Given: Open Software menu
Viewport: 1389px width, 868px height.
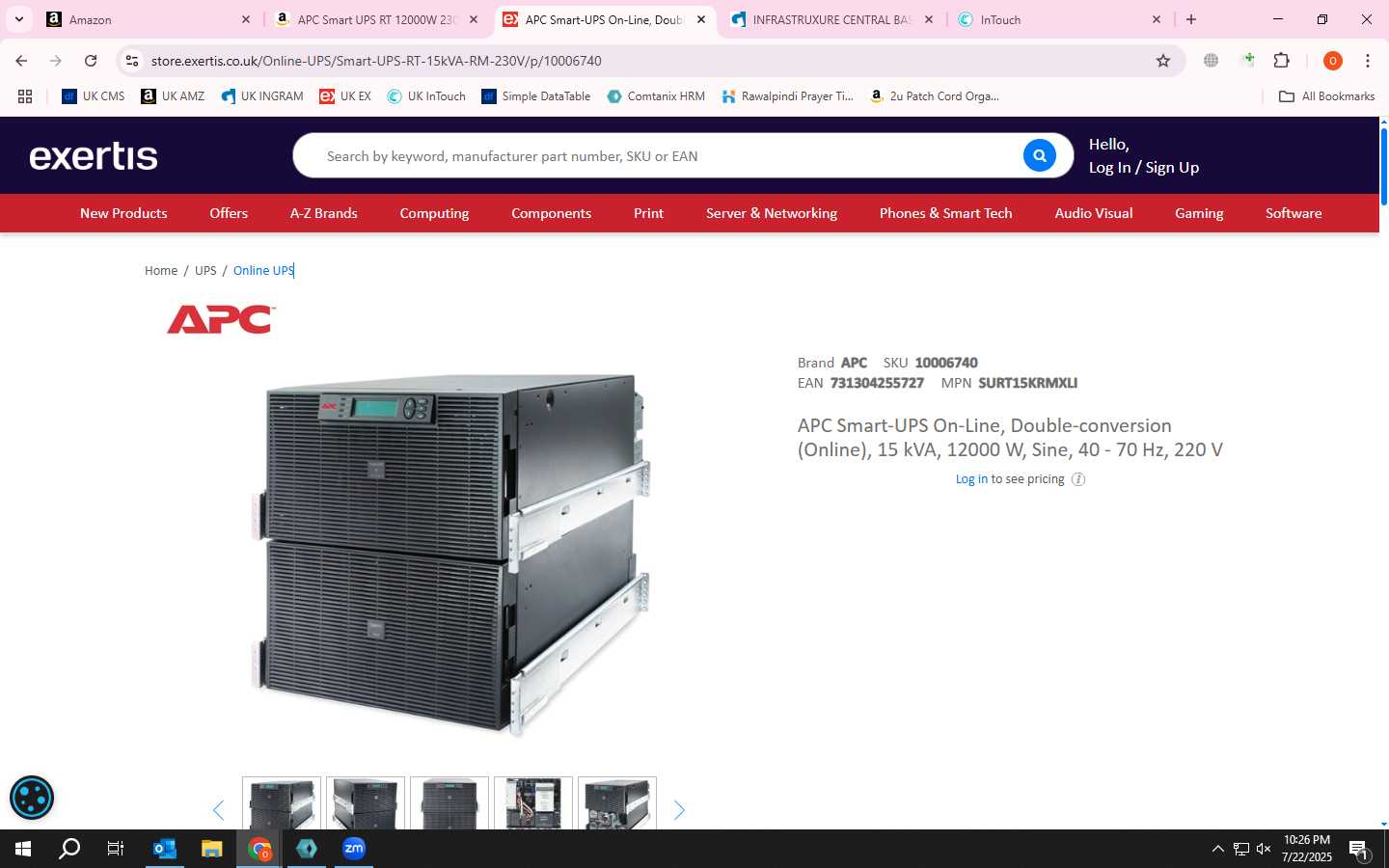Looking at the screenshot, I should pos(1294,213).
